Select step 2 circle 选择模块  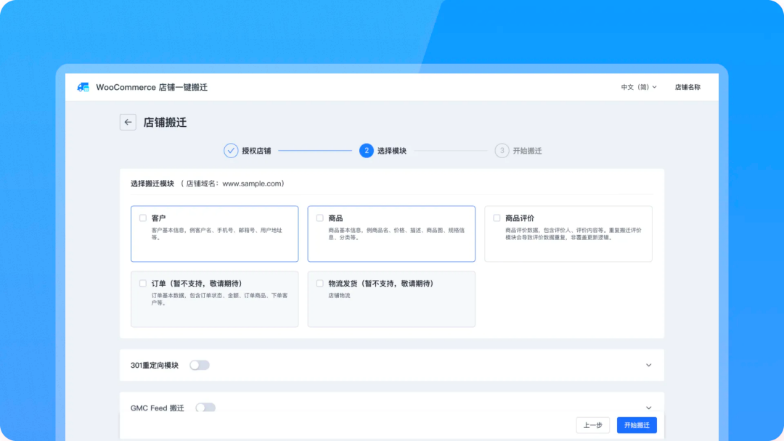pos(366,150)
